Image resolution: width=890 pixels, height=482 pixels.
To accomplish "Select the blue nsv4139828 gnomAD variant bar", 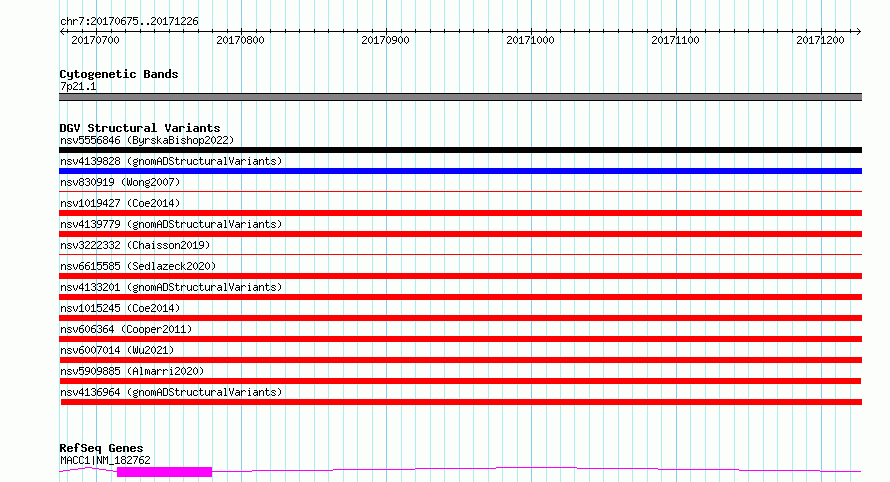I will point(460,171).
